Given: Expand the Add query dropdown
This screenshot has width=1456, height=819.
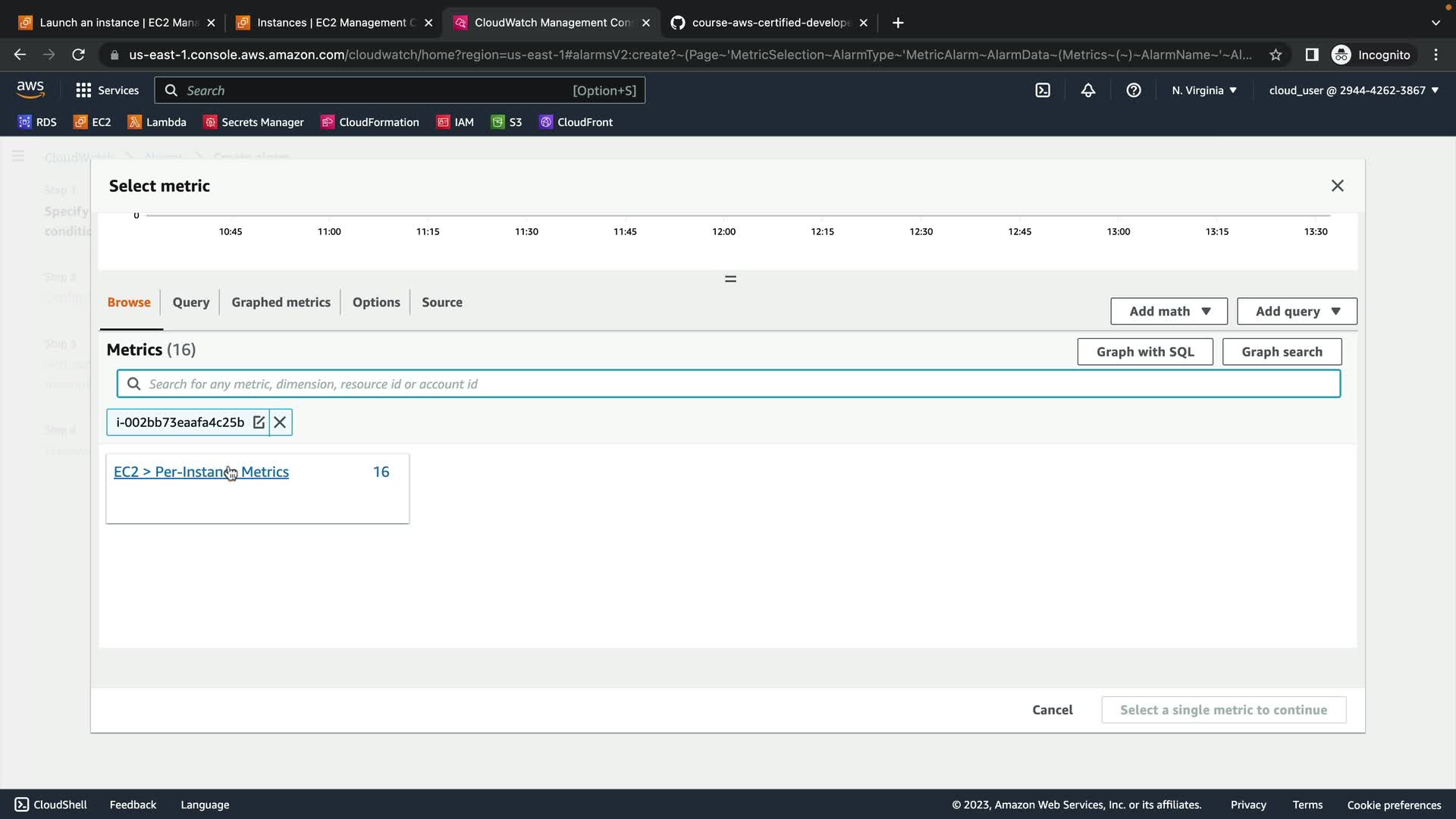Looking at the screenshot, I should (x=1297, y=311).
